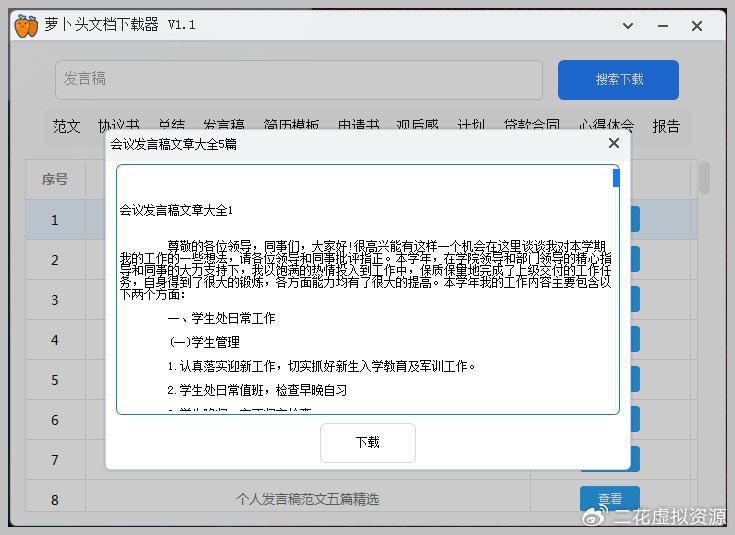This screenshot has height=535, width=735.
Task: Switch to the 报告 category
Action: click(x=666, y=126)
